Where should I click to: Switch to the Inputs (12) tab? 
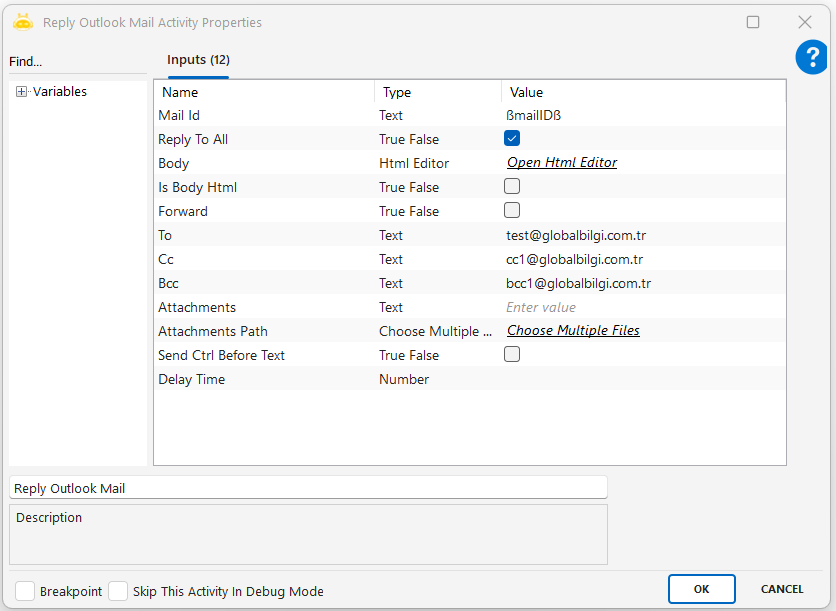(198, 60)
